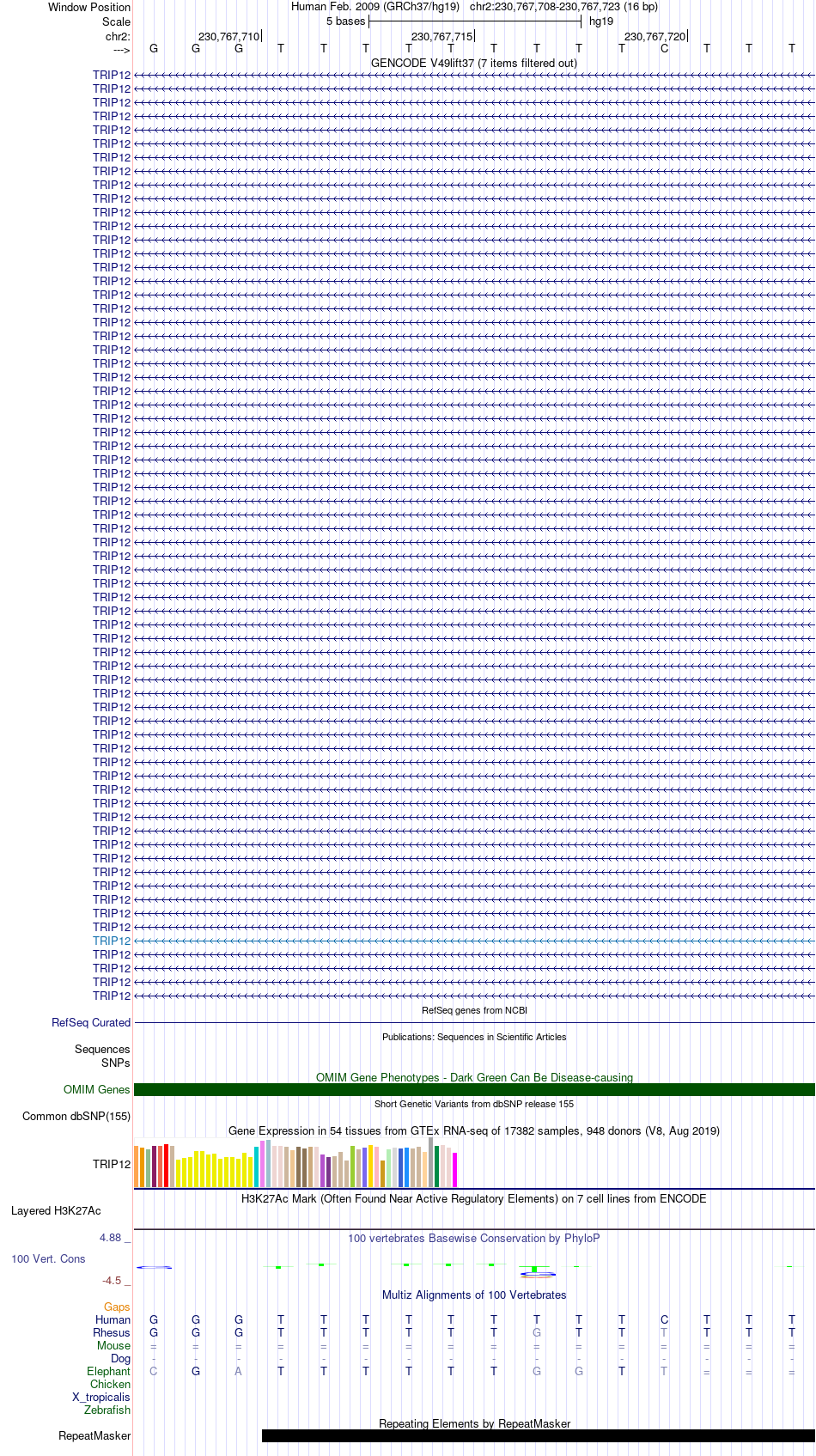Open H3K27Ac Mark ENCODE track title
816x1456 pixels.
[x=474, y=1199]
